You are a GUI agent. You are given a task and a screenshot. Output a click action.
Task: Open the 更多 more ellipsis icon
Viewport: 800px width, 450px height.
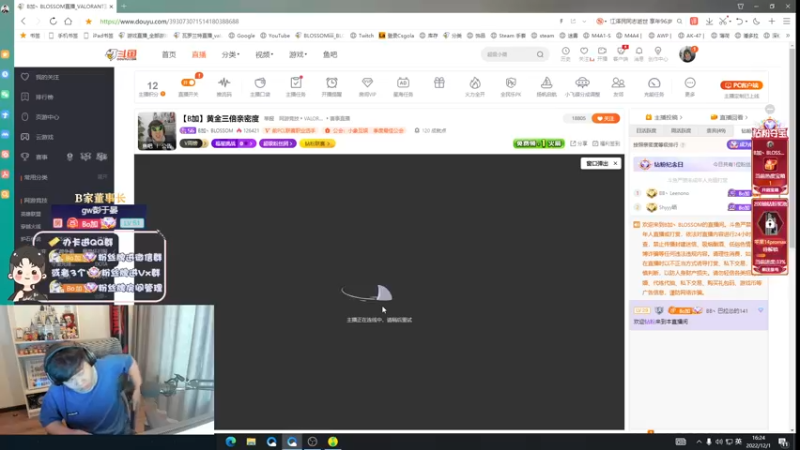690,86
